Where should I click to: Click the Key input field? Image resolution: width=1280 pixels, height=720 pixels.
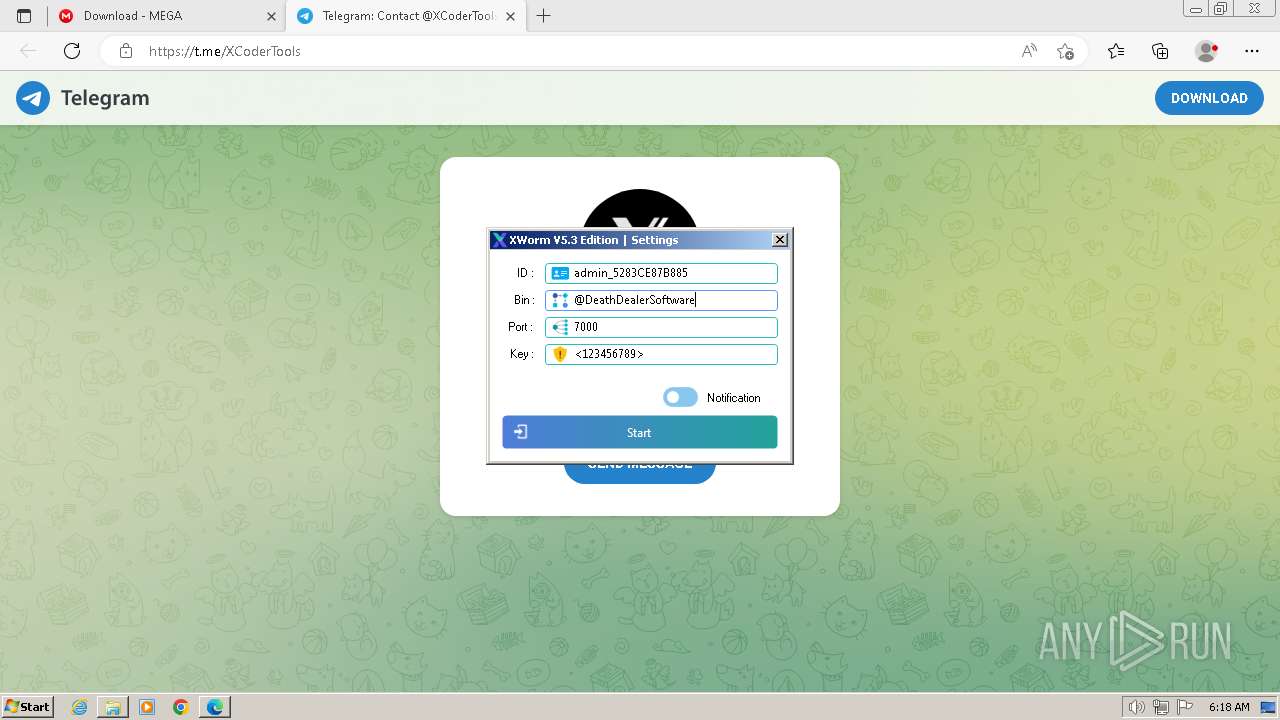click(x=661, y=354)
